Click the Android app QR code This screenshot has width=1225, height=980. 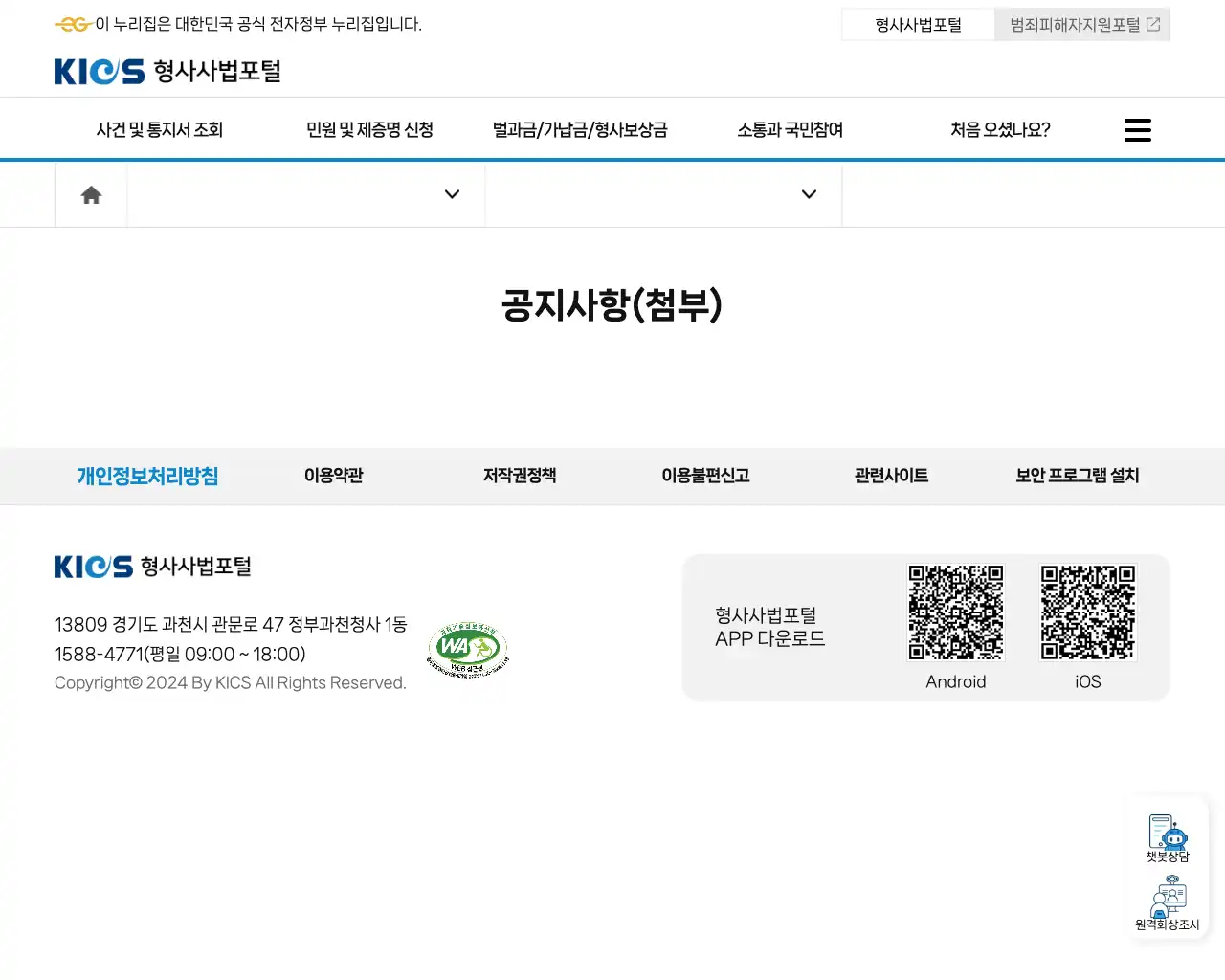click(x=956, y=612)
